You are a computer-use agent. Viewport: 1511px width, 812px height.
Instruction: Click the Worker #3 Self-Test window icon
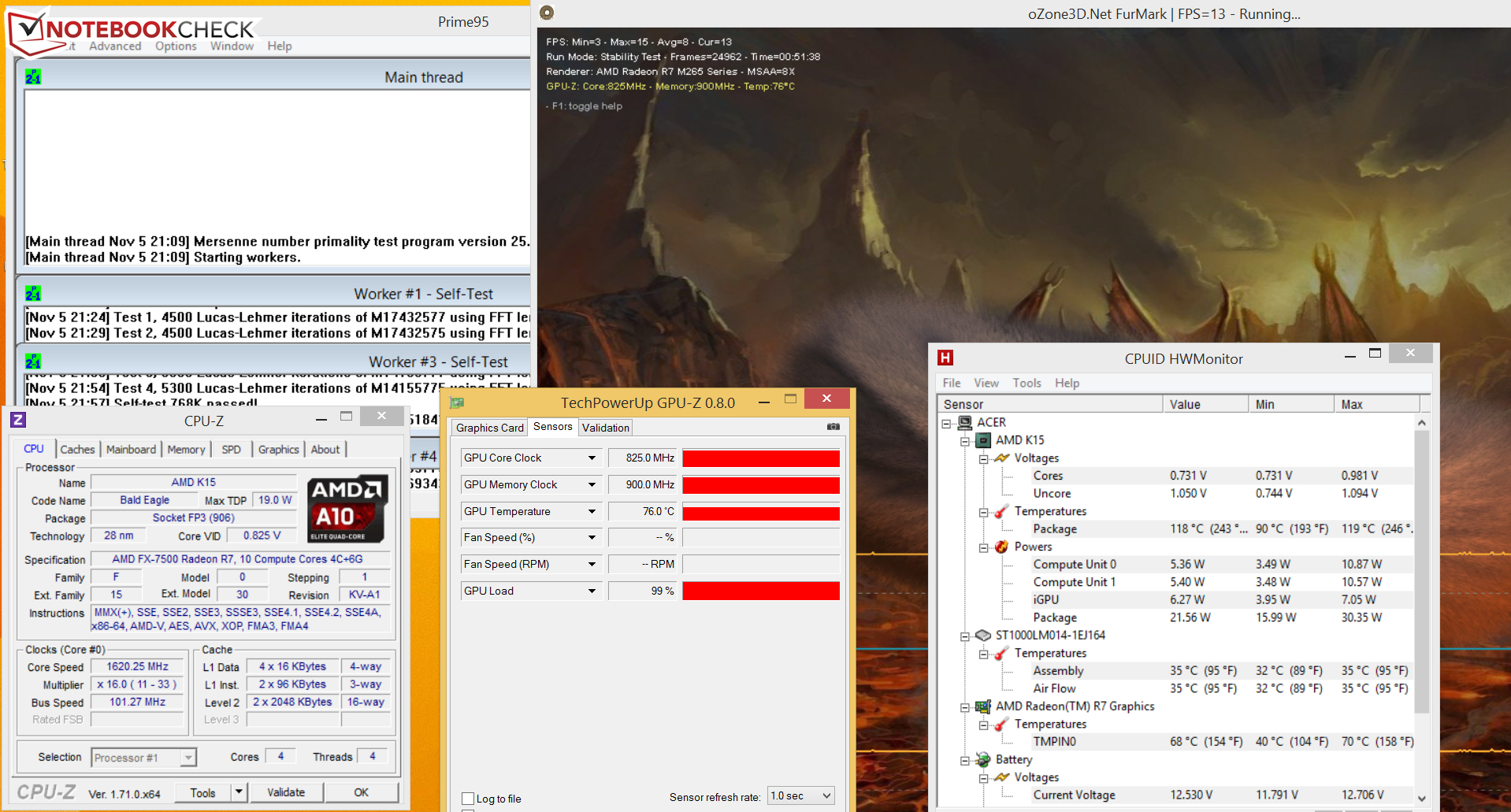coord(33,362)
